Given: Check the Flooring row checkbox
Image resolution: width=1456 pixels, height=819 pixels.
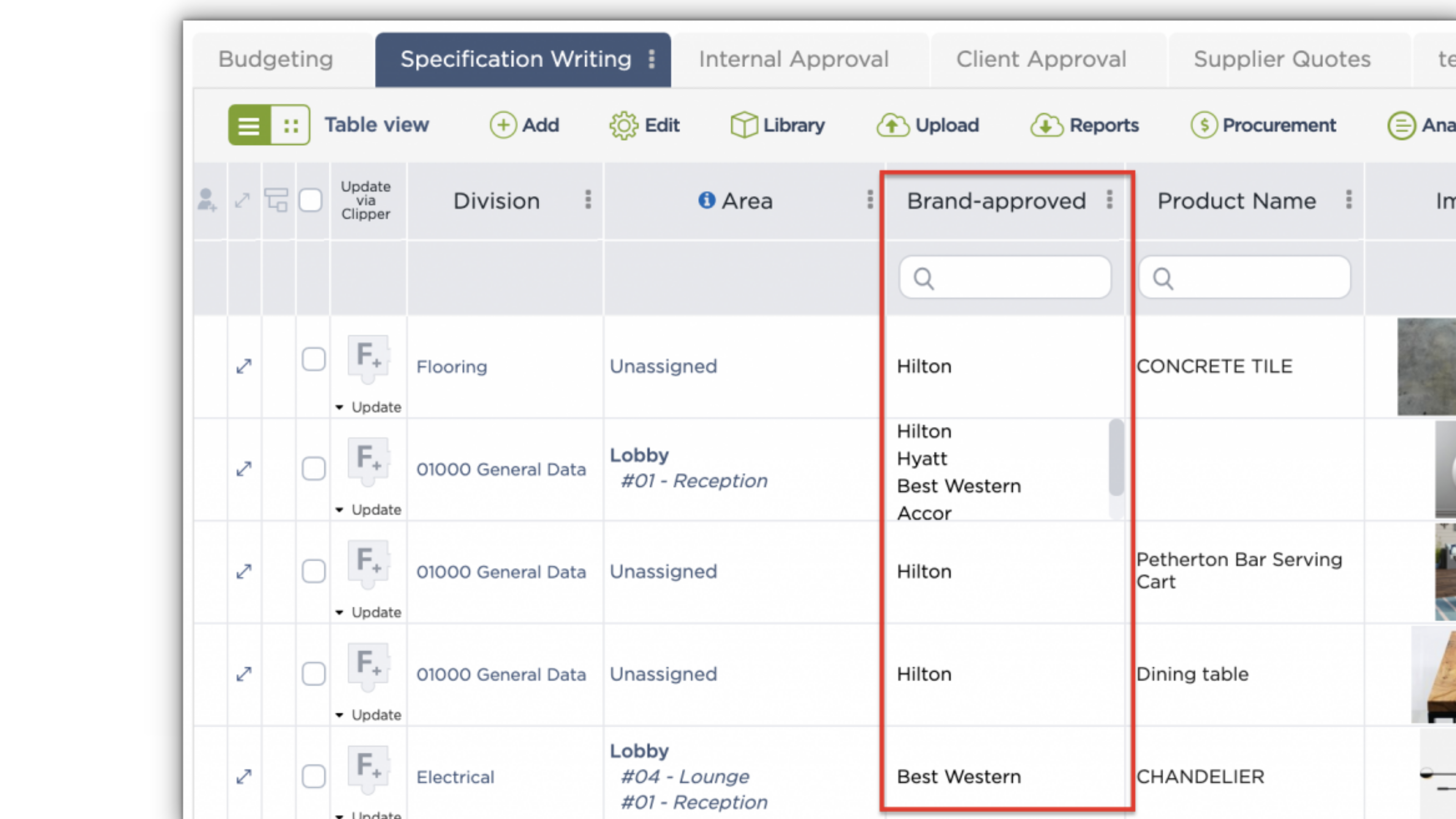Looking at the screenshot, I should (x=314, y=359).
